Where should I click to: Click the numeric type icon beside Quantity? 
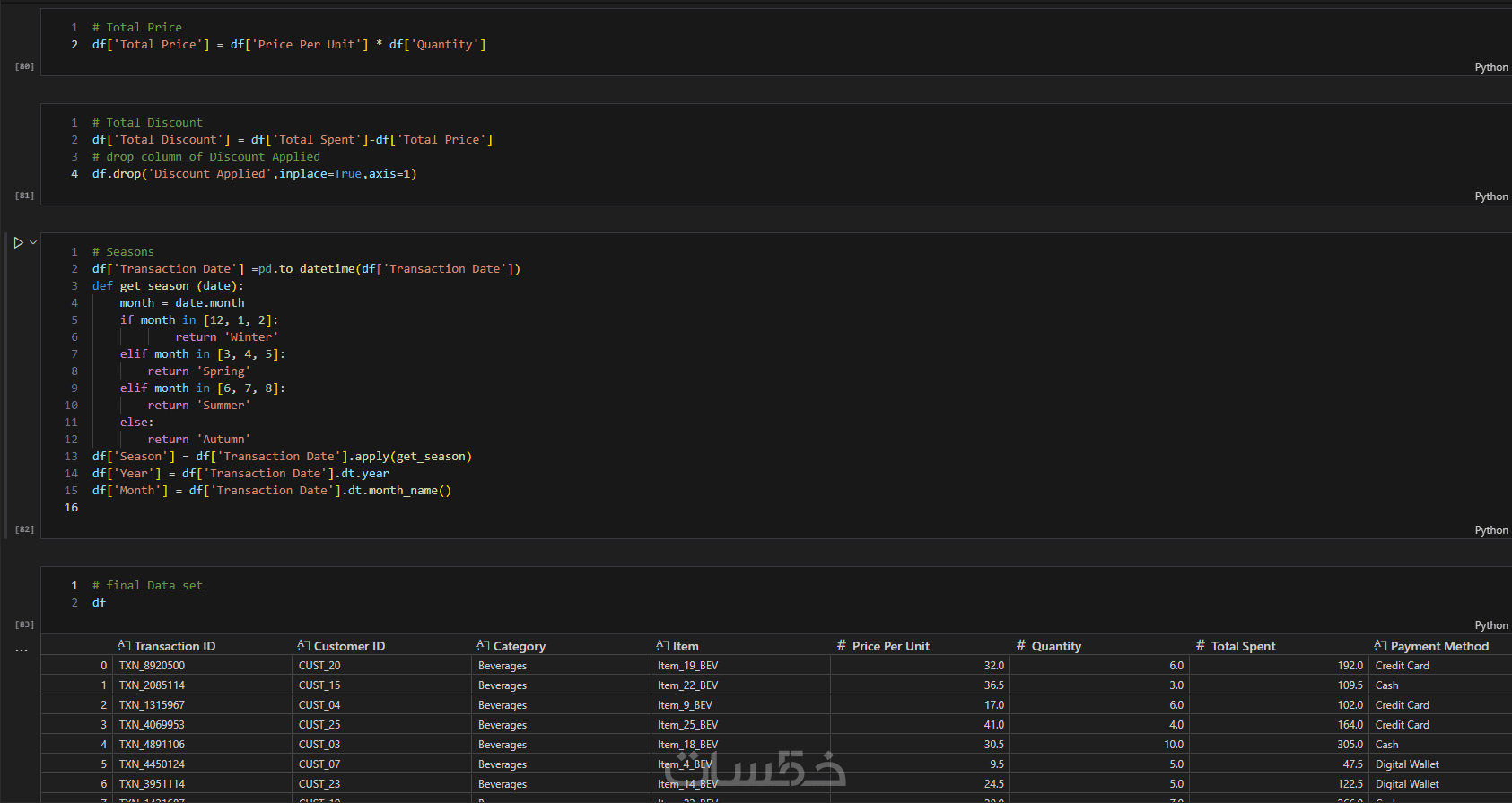click(x=1021, y=645)
